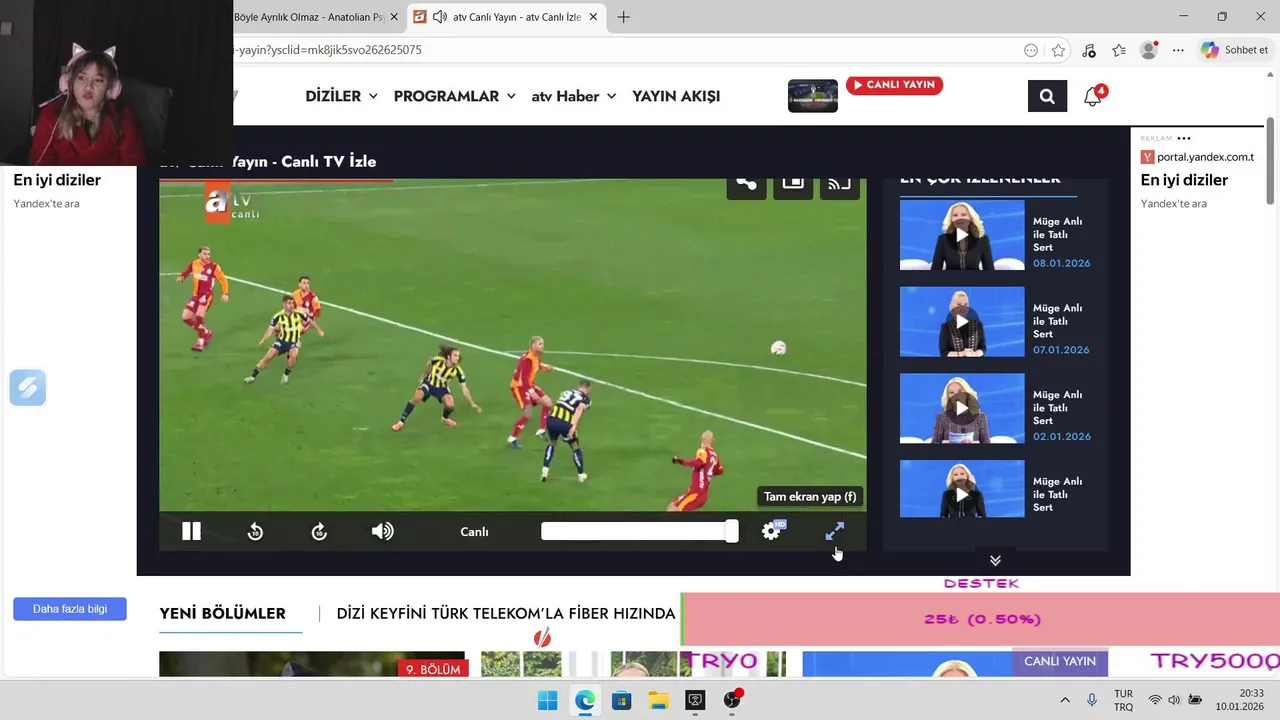This screenshot has width=1280, height=720.
Task: Expand the DİZİLER dropdown menu
Action: point(341,96)
